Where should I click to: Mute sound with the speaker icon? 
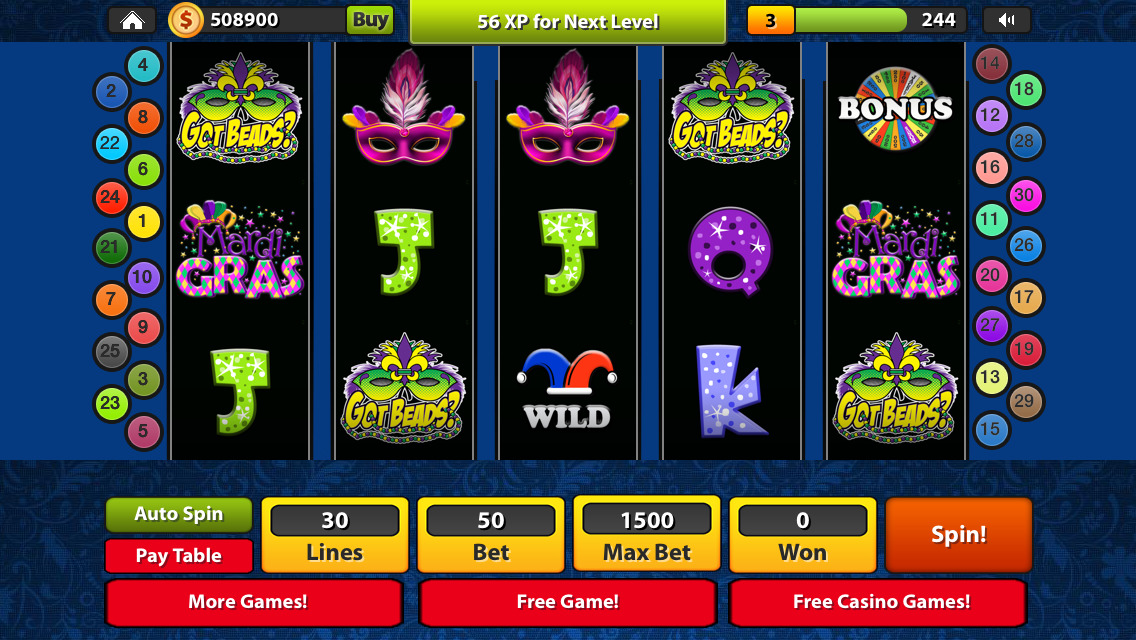tap(1006, 20)
